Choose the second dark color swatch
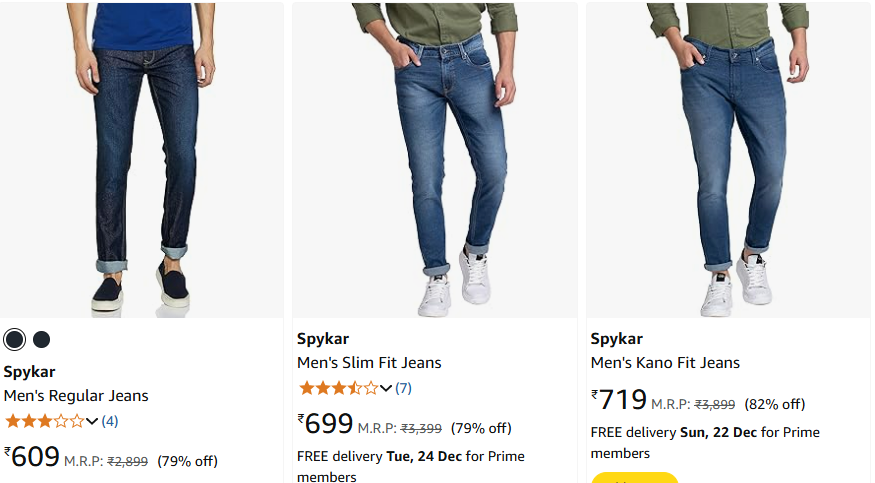 click(41, 340)
